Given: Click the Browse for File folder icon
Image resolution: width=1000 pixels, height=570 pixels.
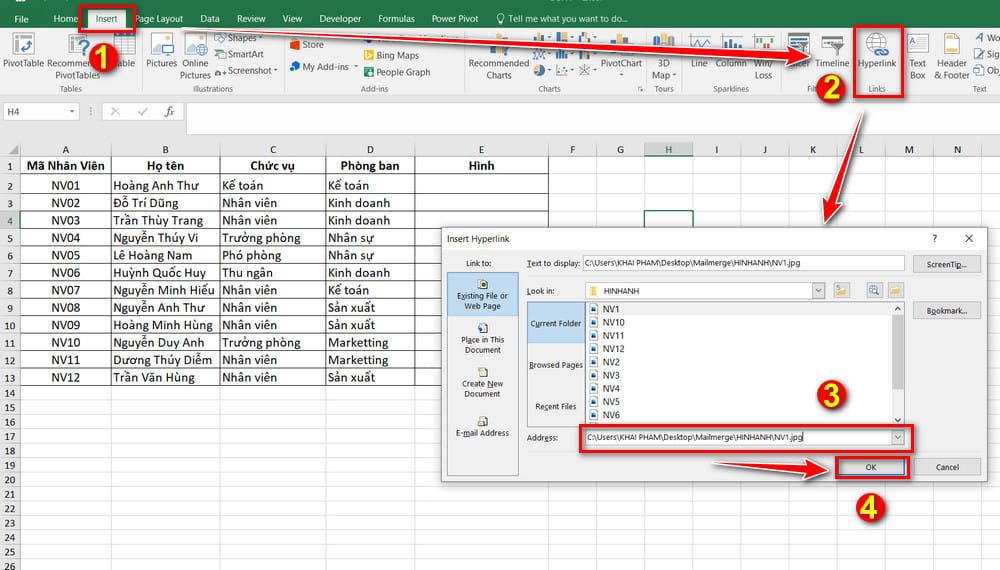Looking at the screenshot, I should (x=895, y=290).
